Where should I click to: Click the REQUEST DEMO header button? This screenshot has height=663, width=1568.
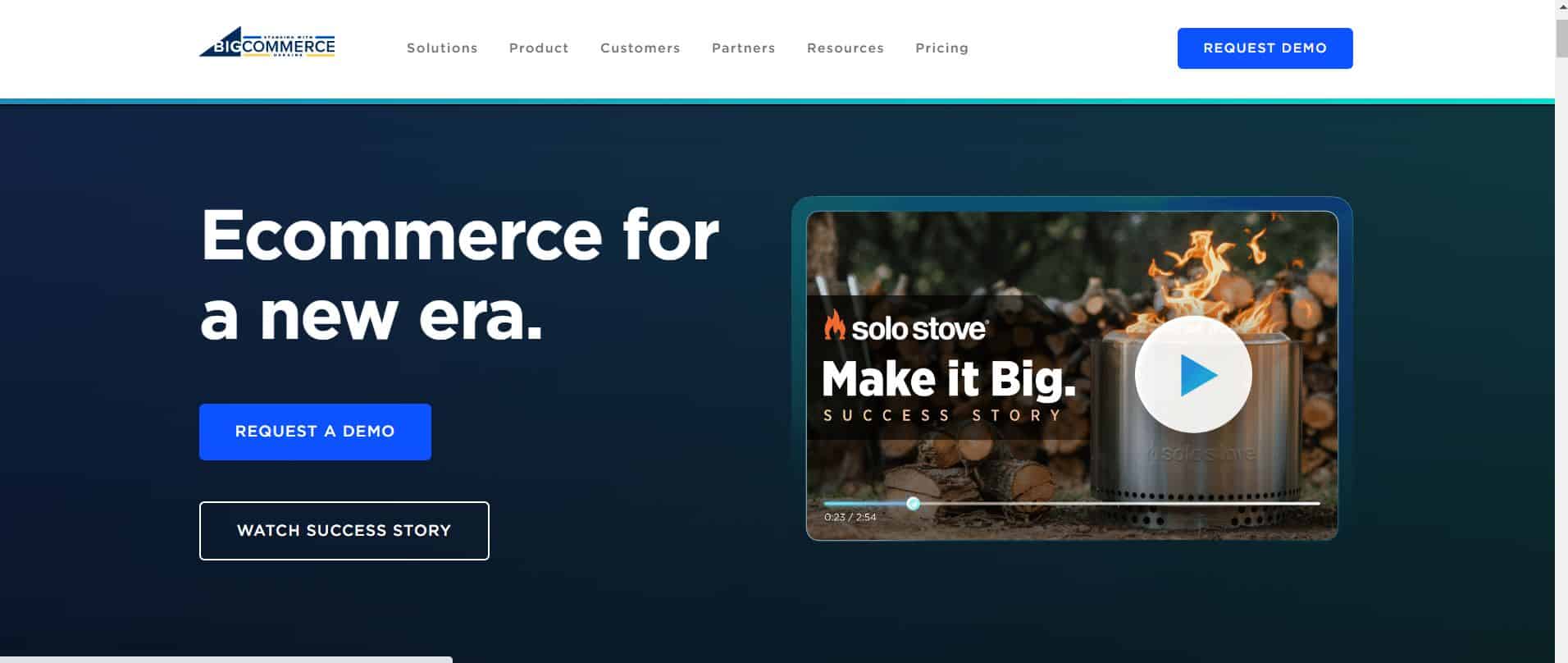click(1265, 48)
